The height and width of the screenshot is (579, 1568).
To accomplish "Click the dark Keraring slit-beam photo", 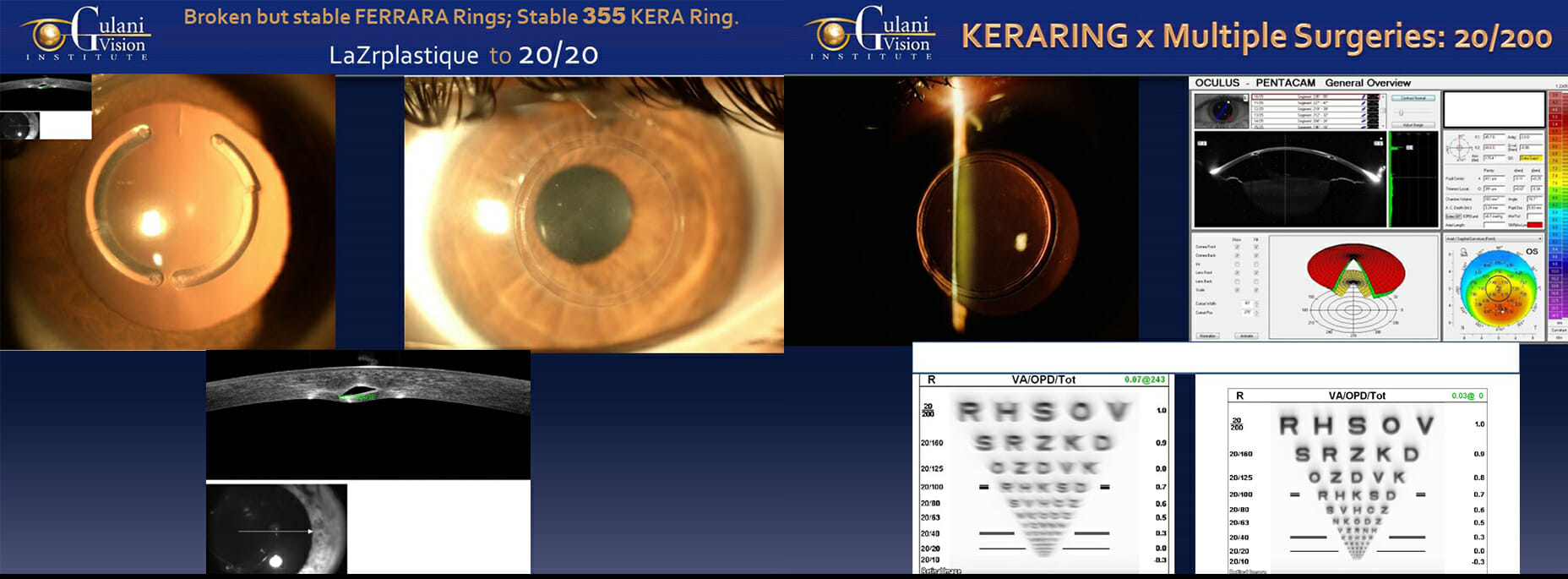I will point(961,210).
